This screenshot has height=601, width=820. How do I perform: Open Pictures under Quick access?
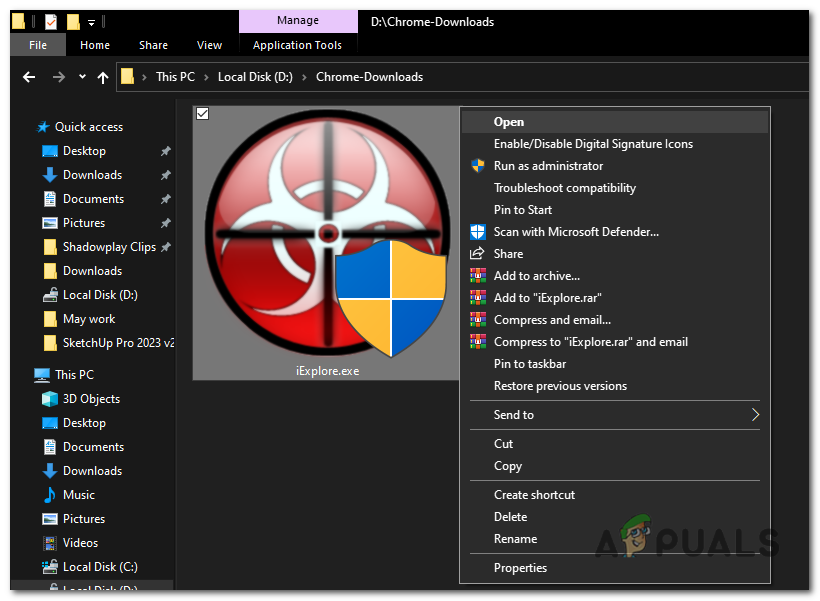[x=84, y=223]
